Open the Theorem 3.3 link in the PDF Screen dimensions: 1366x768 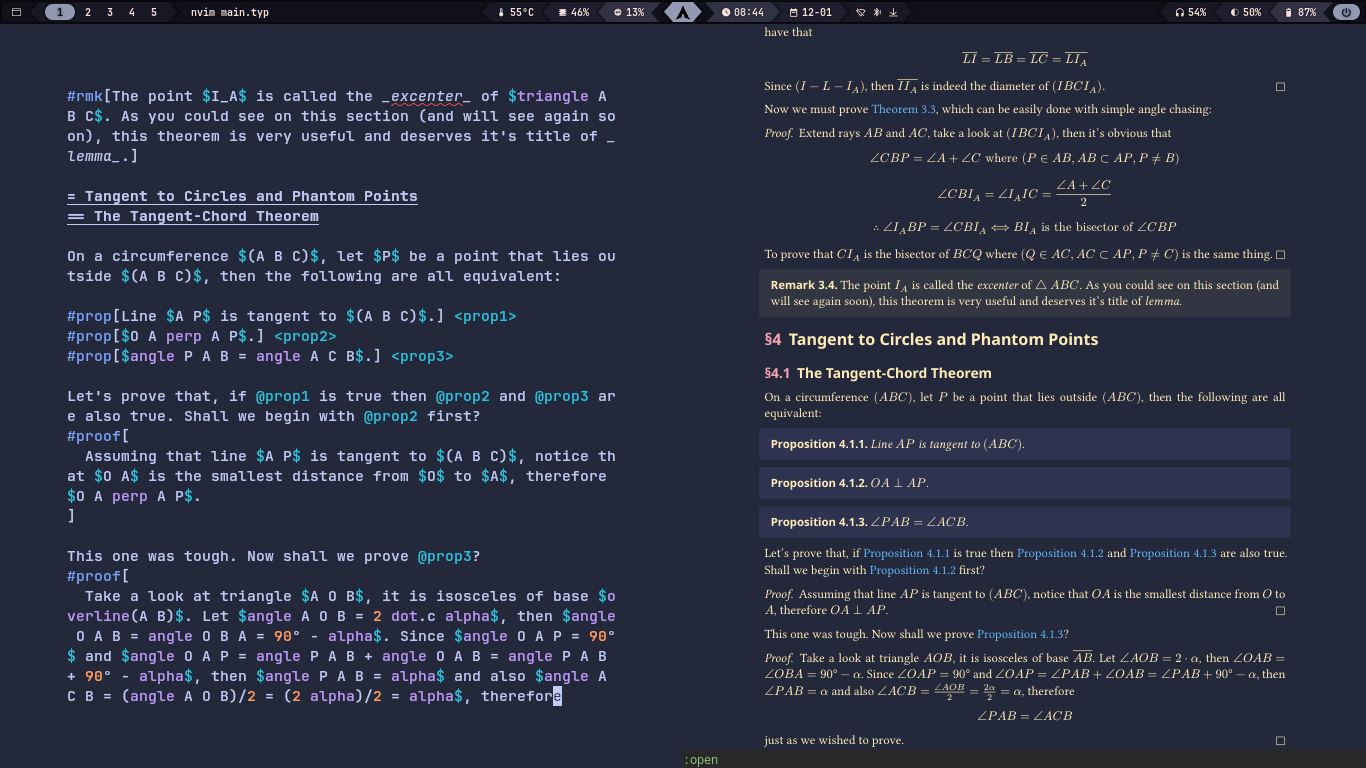point(903,109)
